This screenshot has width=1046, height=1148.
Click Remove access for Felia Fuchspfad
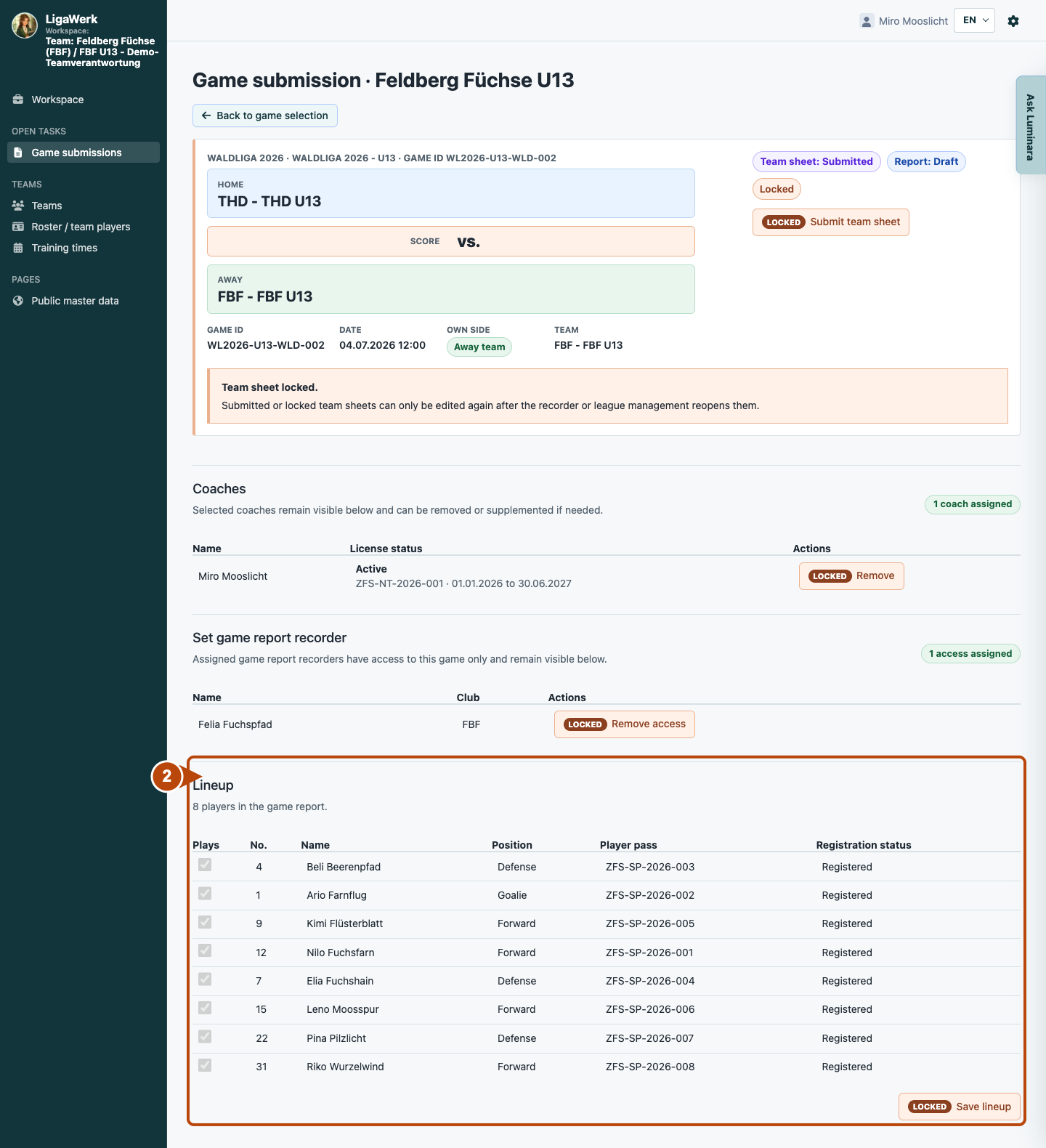624,724
